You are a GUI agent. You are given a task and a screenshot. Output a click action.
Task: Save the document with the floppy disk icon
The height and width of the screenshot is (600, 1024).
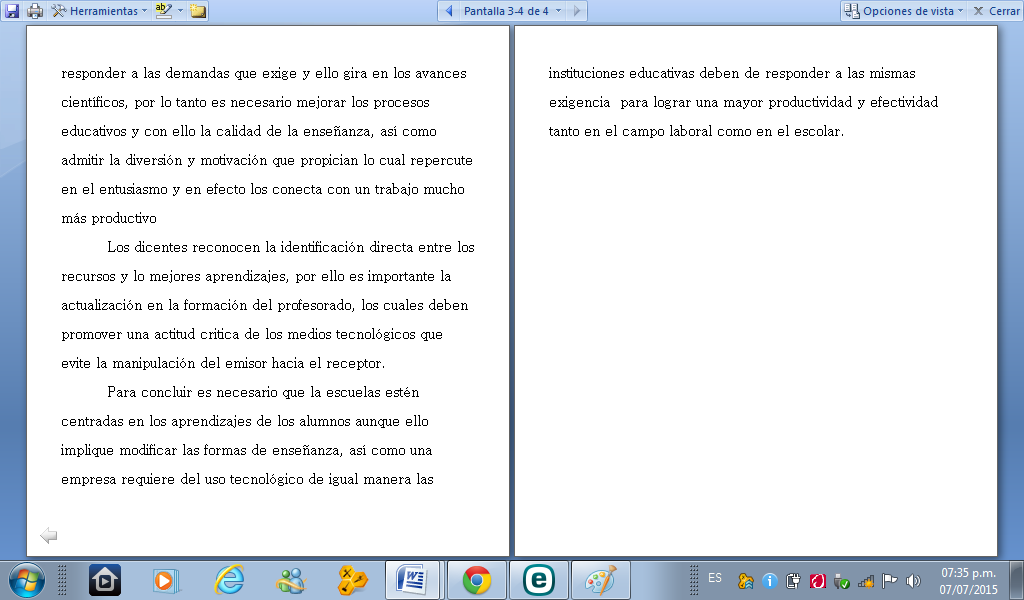(12, 11)
